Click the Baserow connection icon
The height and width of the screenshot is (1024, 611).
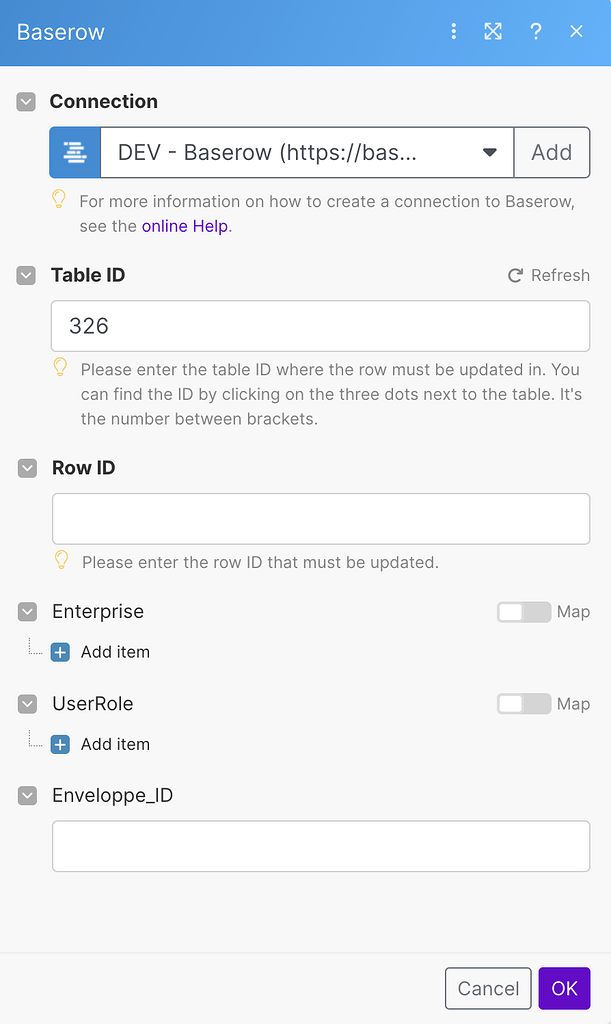75,152
